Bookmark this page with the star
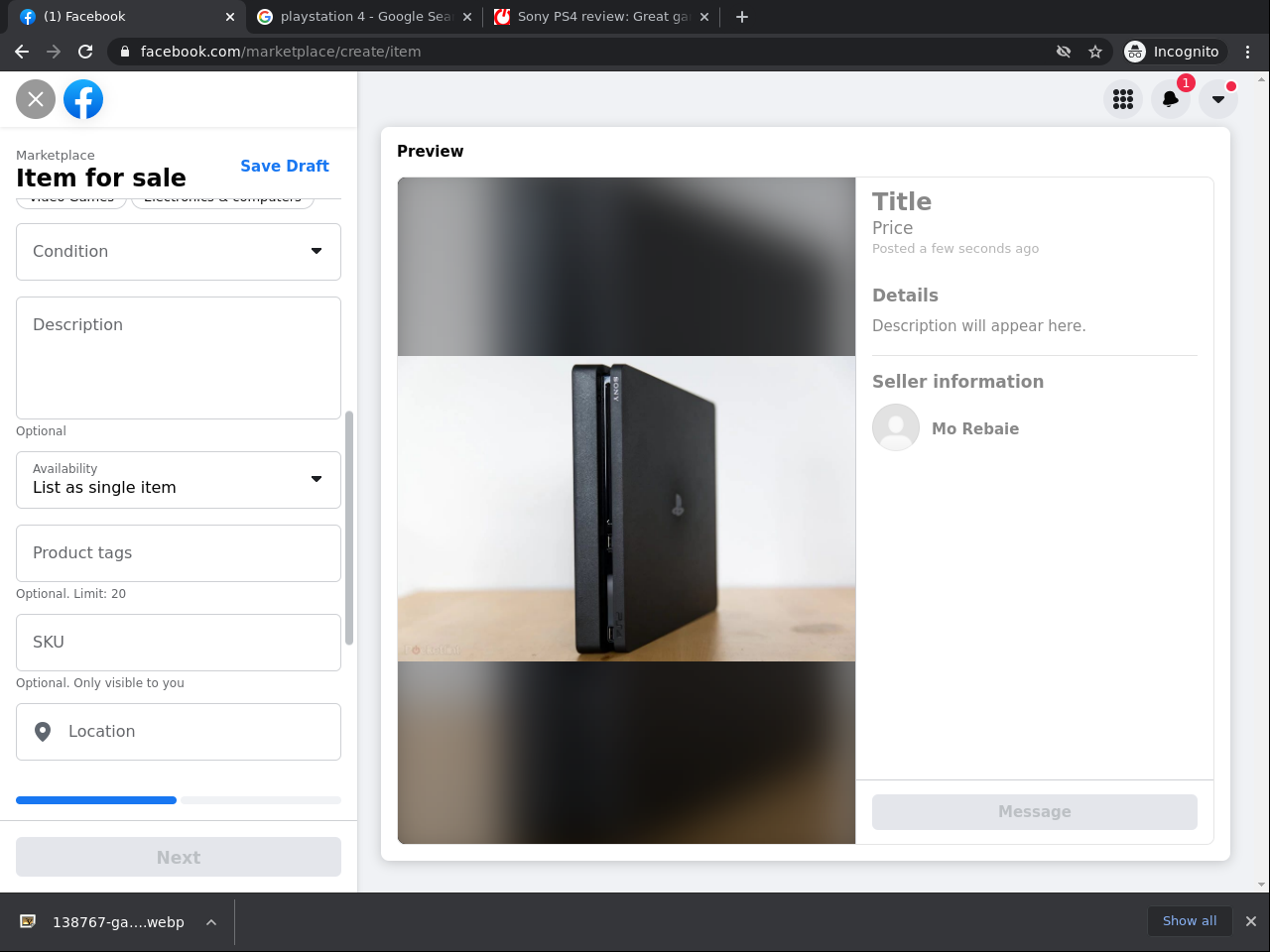1270x952 pixels. (1095, 52)
